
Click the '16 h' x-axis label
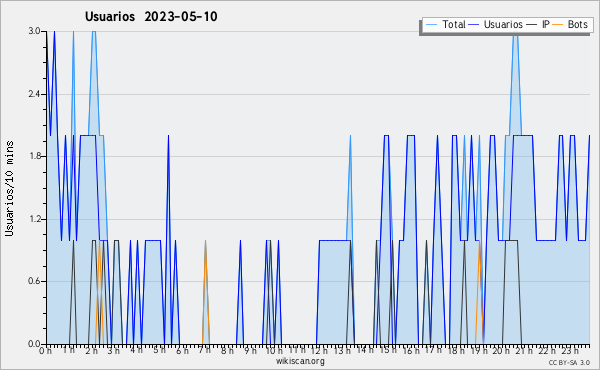[411, 350]
